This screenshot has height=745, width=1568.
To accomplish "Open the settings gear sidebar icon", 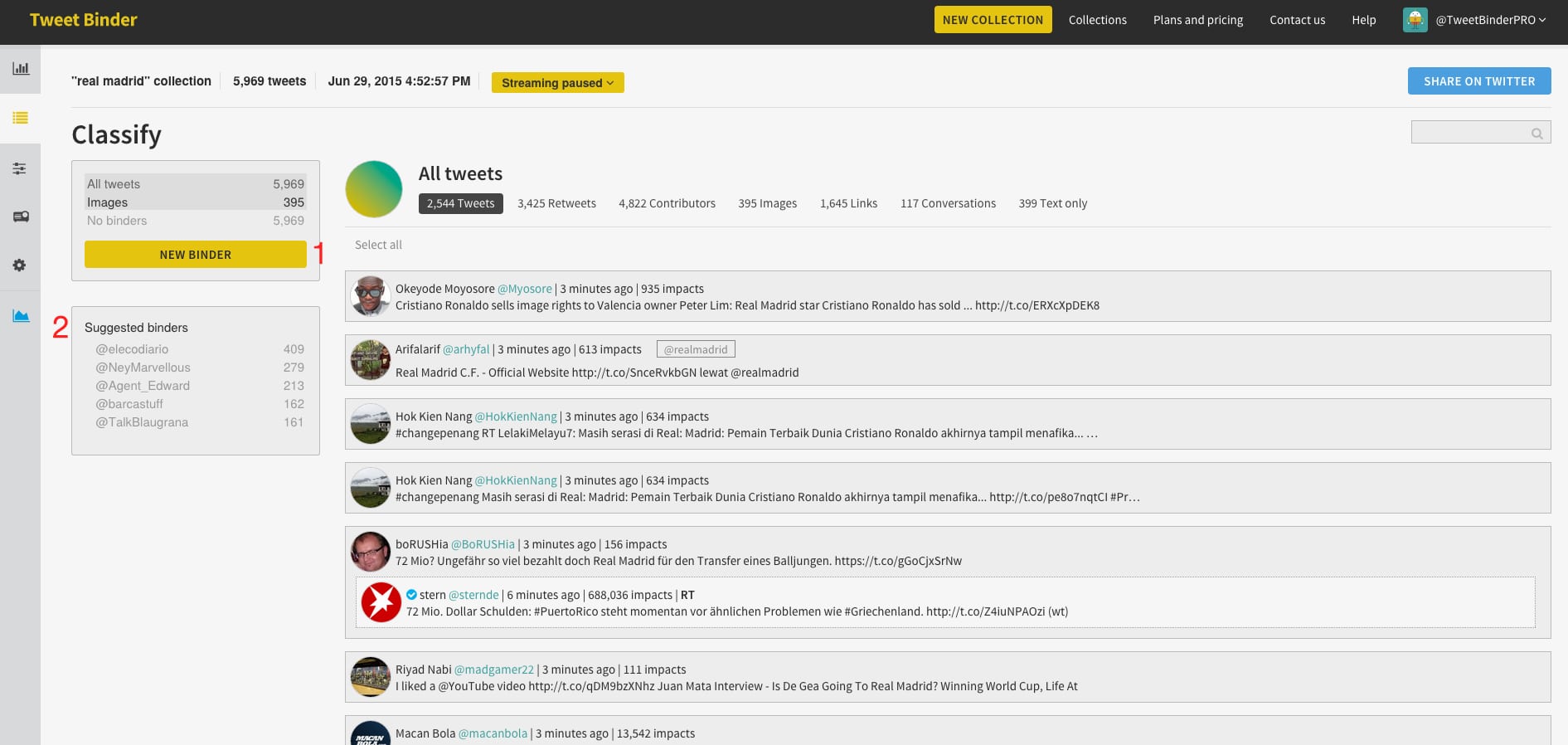I will [x=20, y=265].
